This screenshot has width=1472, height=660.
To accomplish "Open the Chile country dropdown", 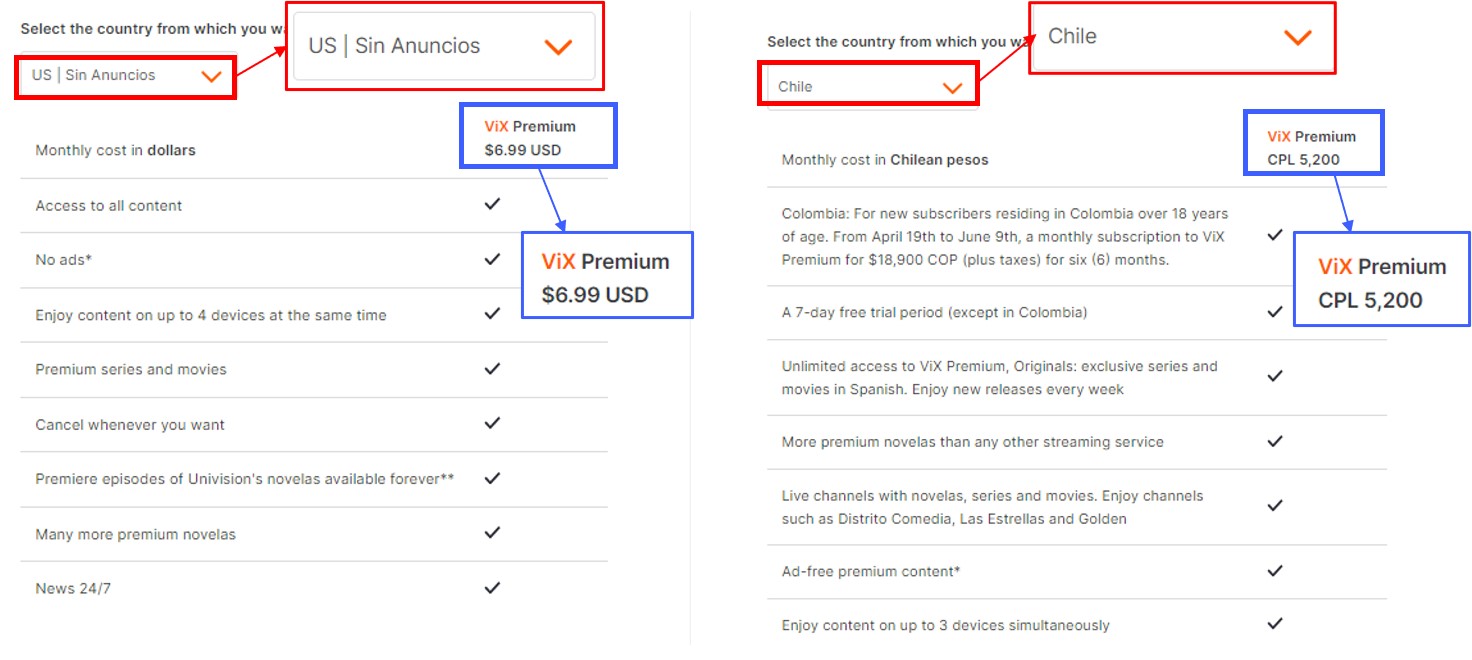I will pyautogui.click(x=868, y=87).
